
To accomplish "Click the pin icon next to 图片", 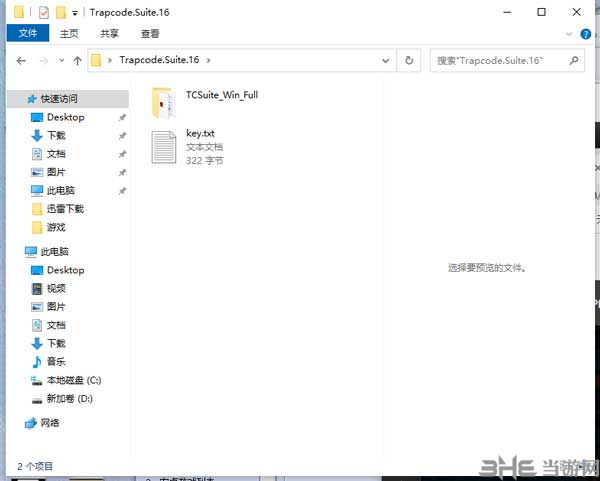I will pyautogui.click(x=122, y=172).
